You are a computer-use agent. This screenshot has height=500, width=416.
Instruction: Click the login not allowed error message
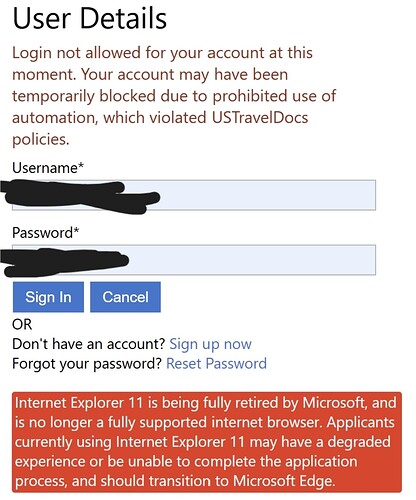(174, 96)
